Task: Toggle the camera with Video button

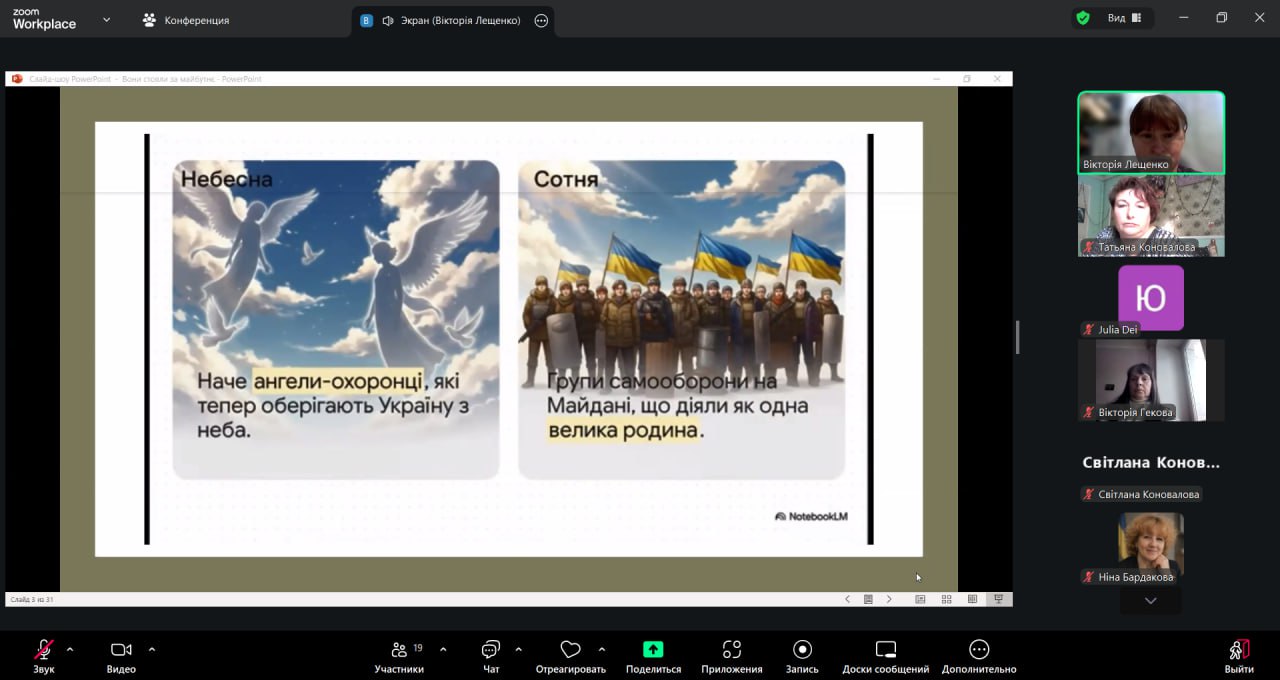Action: point(121,650)
